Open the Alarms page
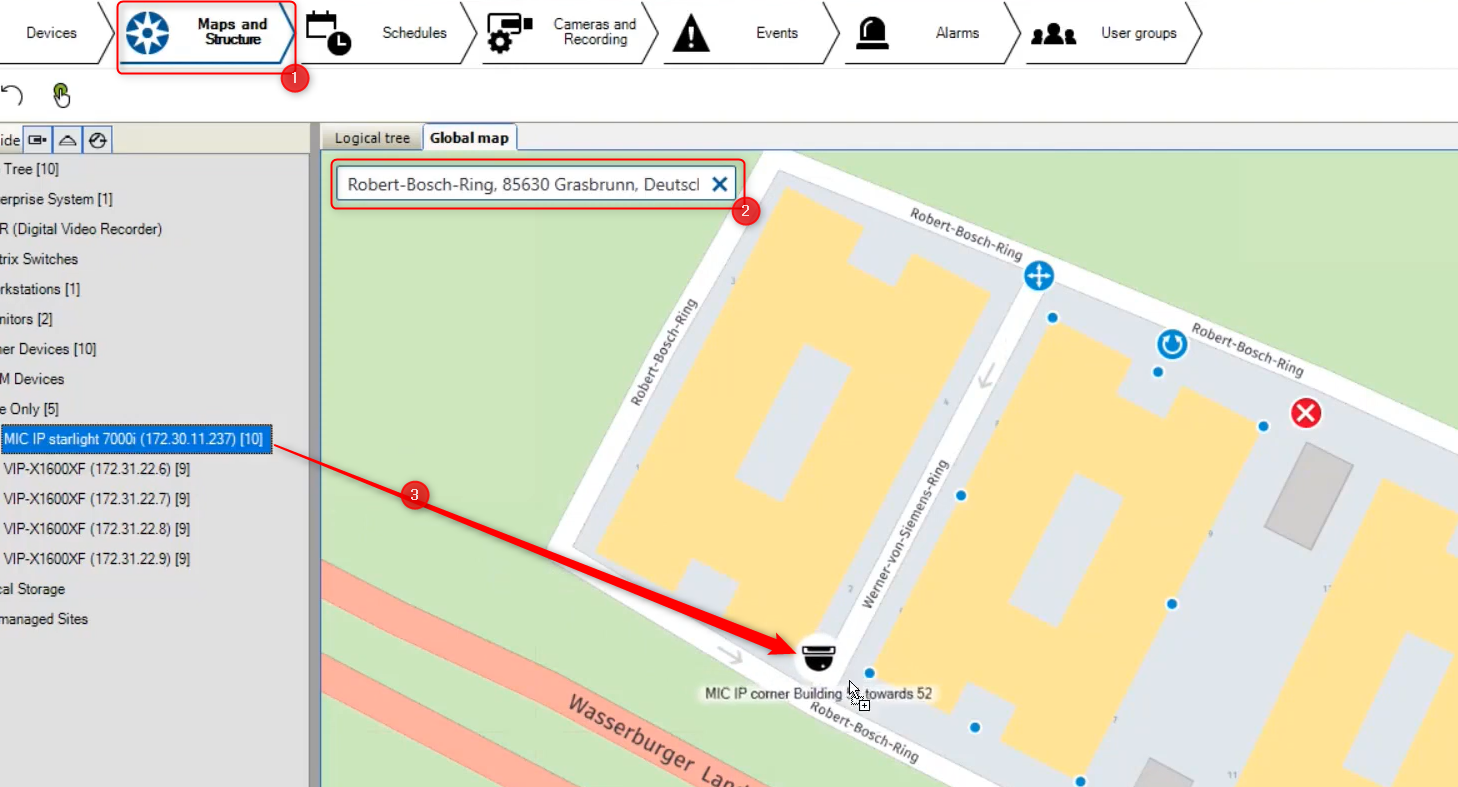The height and width of the screenshot is (787, 1458). click(x=933, y=33)
